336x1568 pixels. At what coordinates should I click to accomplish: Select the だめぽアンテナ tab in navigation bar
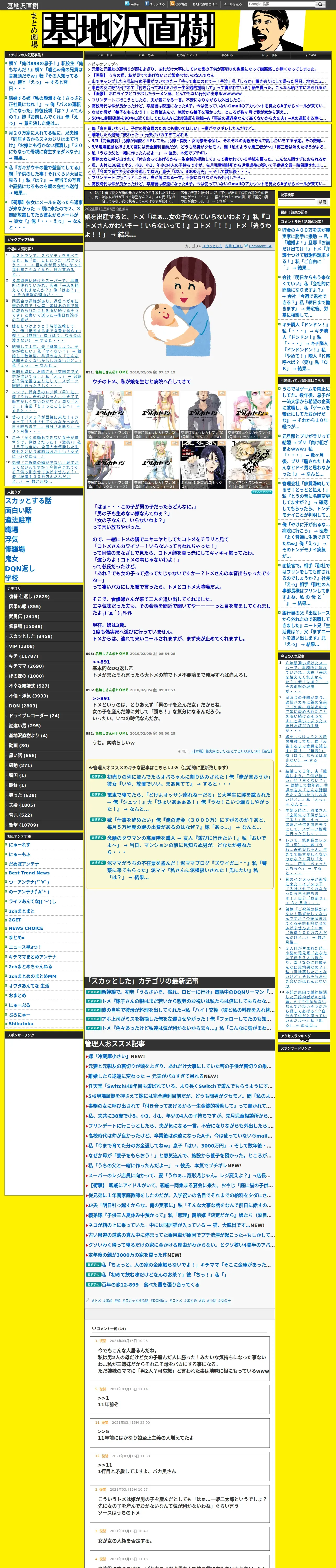(187, 55)
